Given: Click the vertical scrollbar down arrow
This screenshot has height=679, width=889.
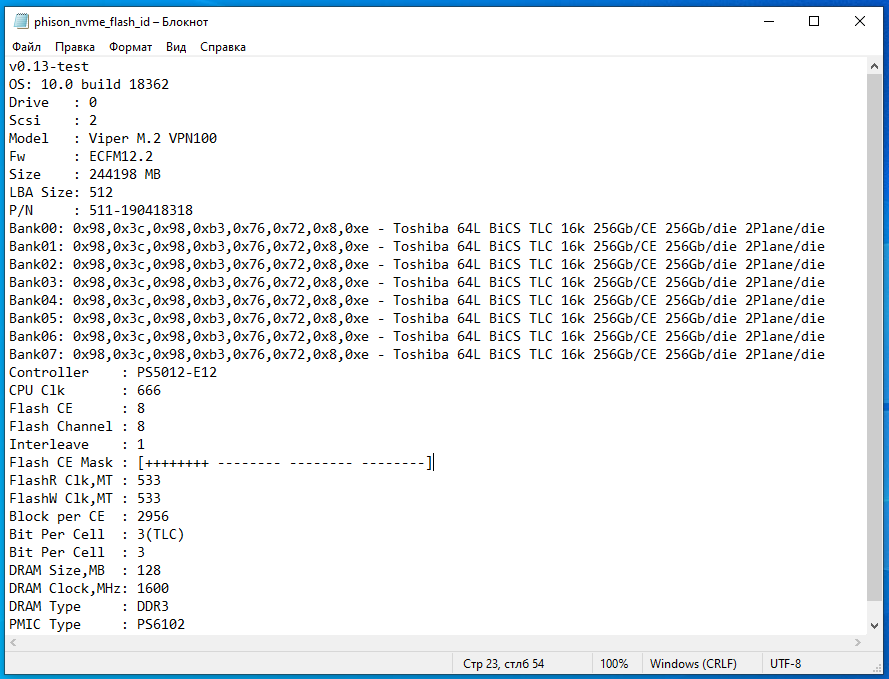Looking at the screenshot, I should pyautogui.click(x=874, y=626).
